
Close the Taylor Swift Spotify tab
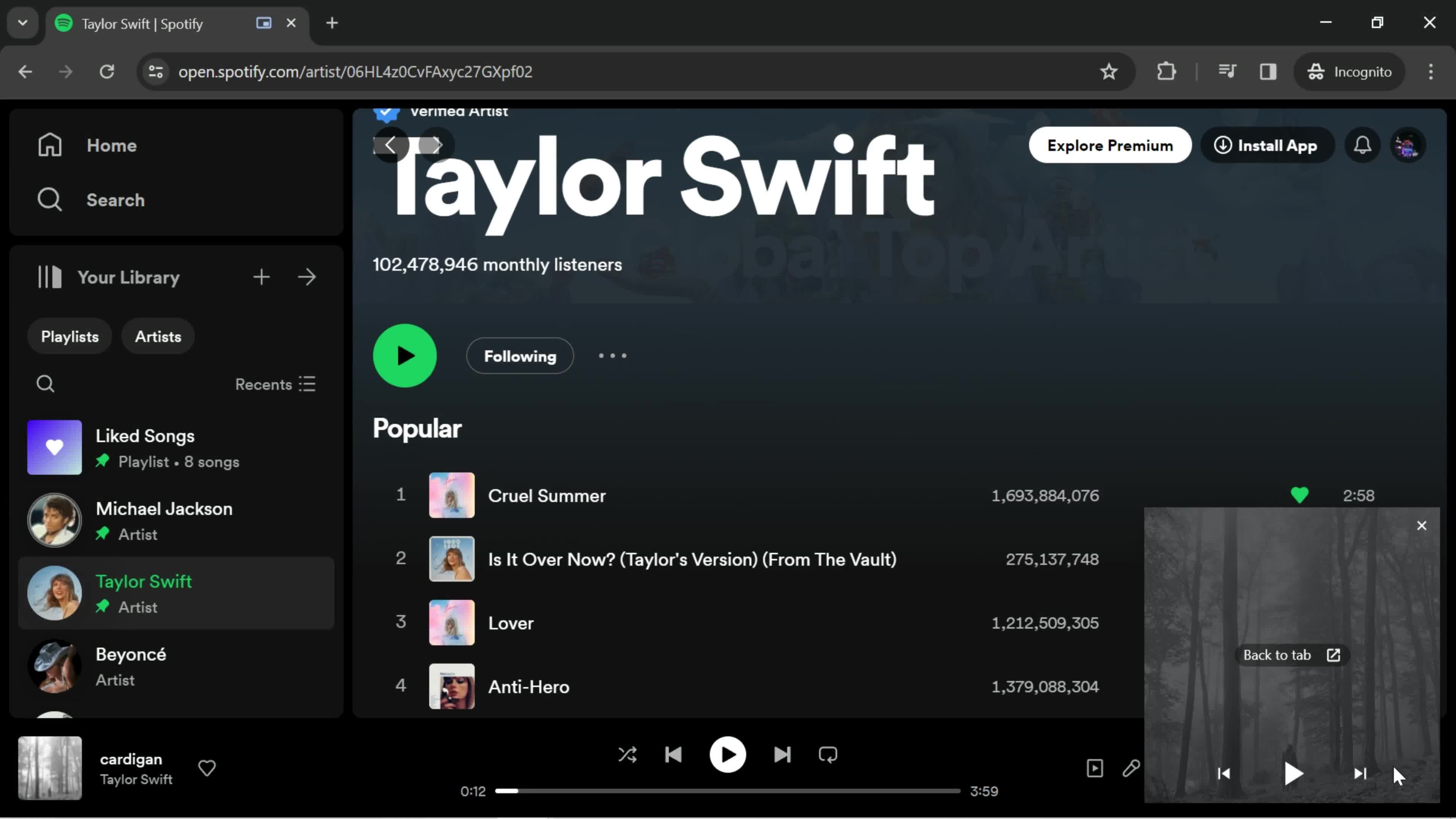click(291, 23)
